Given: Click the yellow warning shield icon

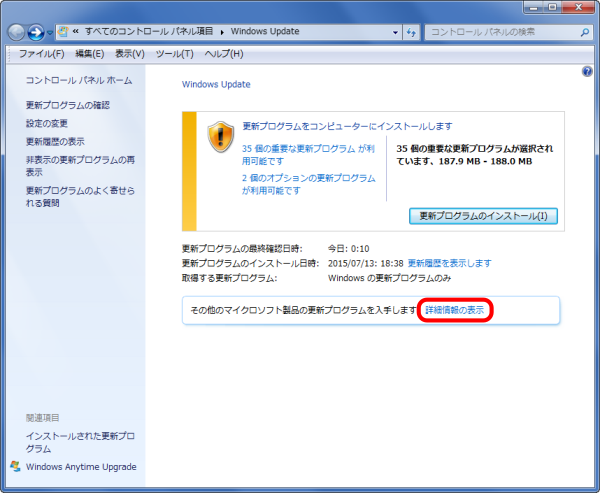Looking at the screenshot, I should click(221, 137).
